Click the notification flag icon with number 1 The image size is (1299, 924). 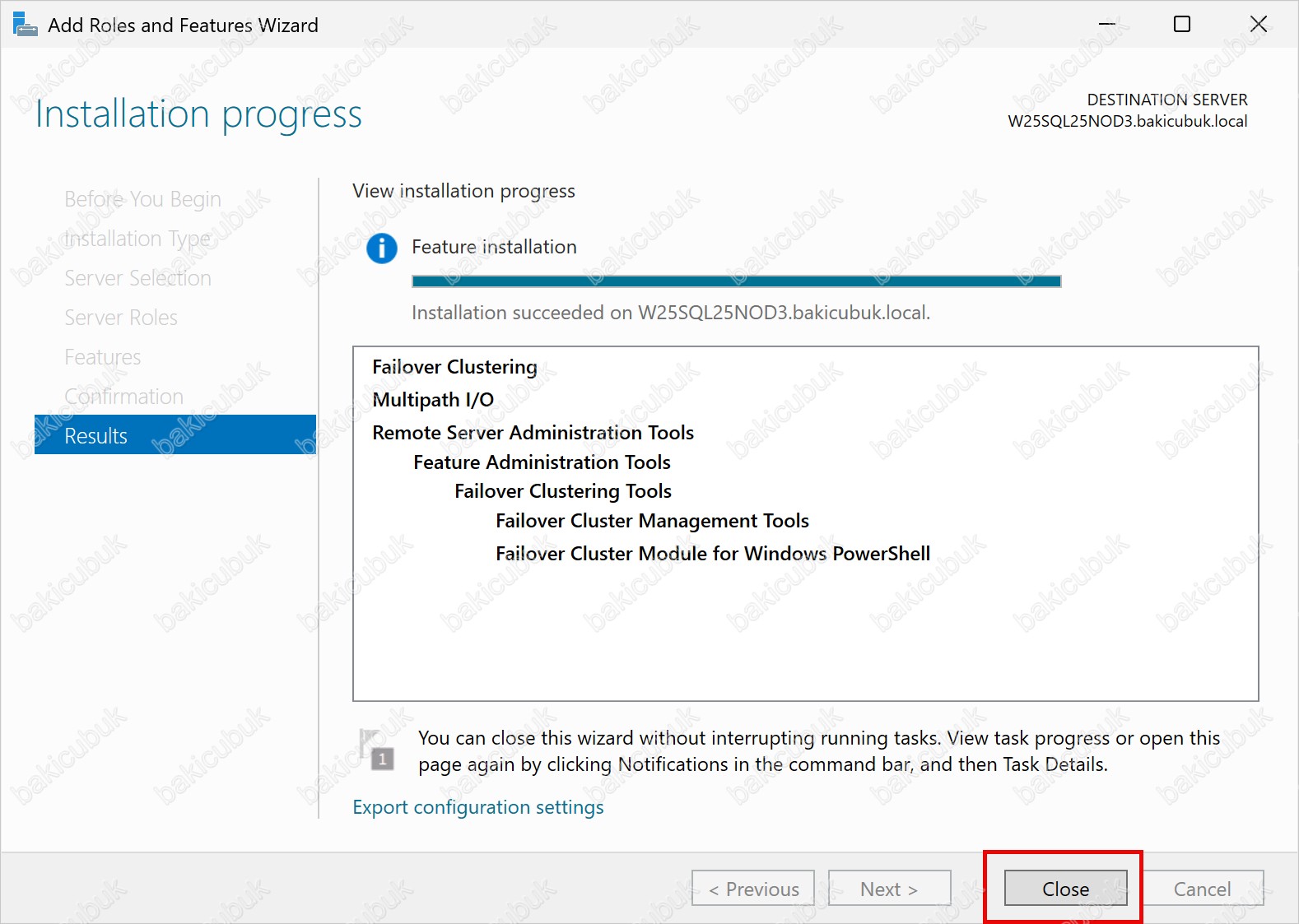[377, 750]
